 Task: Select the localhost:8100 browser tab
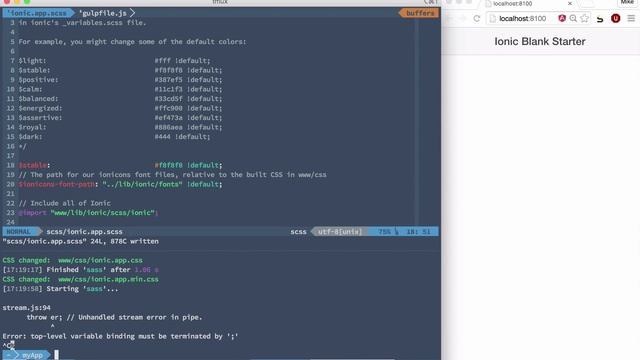(529, 3)
